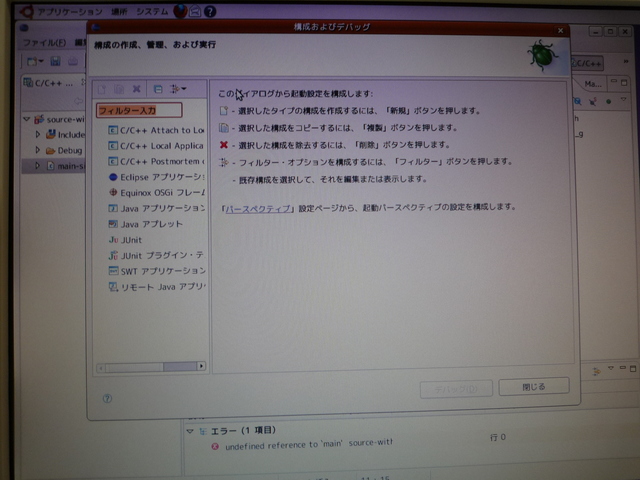Select JUnit プラグイン・テスト configuration type
The height and width of the screenshot is (480, 640).
click(x=156, y=256)
